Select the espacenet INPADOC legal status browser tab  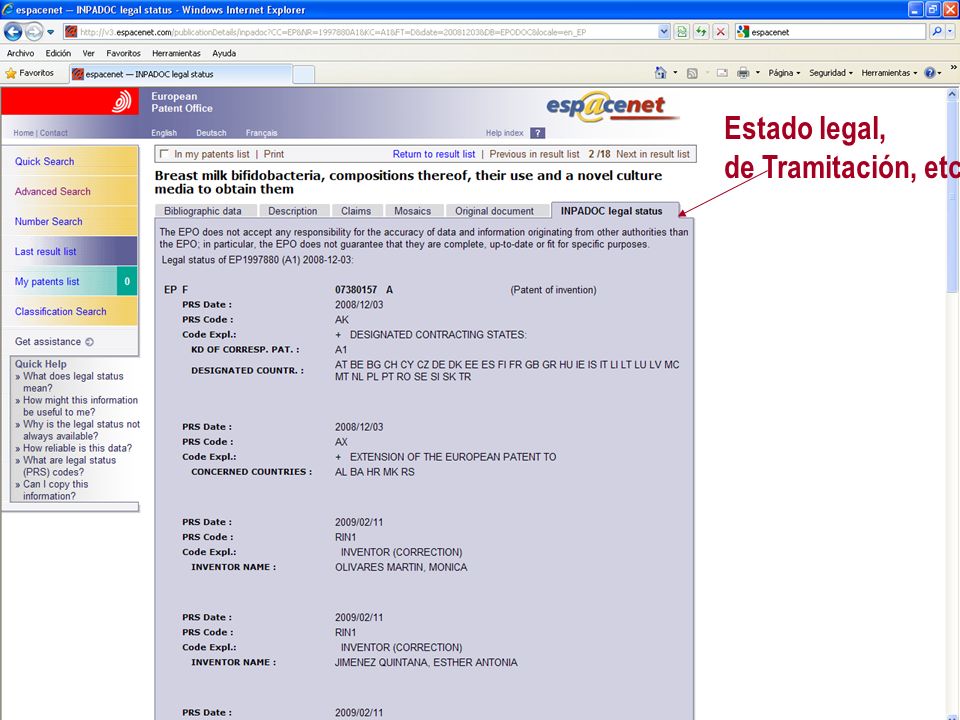coord(181,74)
